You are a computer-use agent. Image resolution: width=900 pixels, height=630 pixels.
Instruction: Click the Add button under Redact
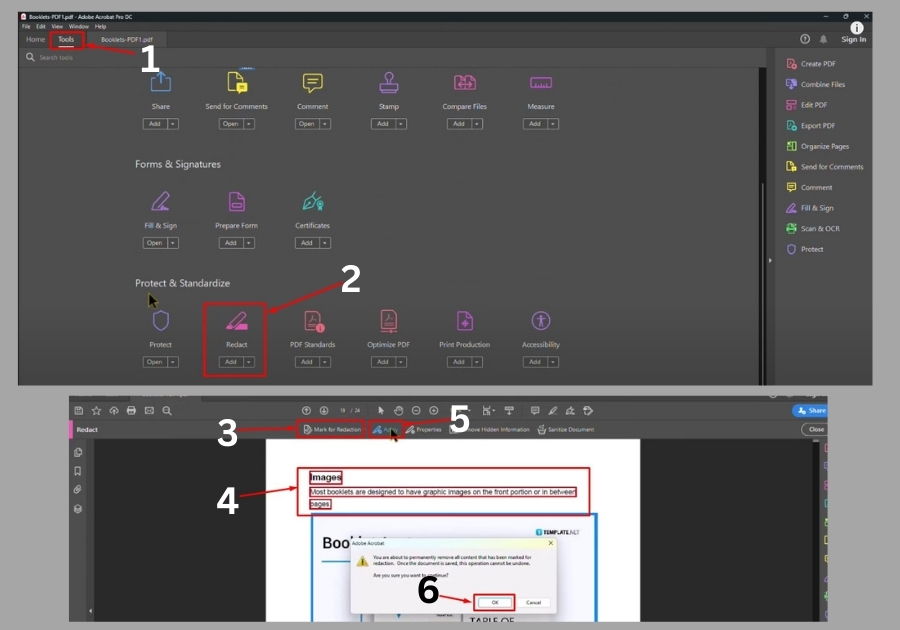click(x=231, y=362)
